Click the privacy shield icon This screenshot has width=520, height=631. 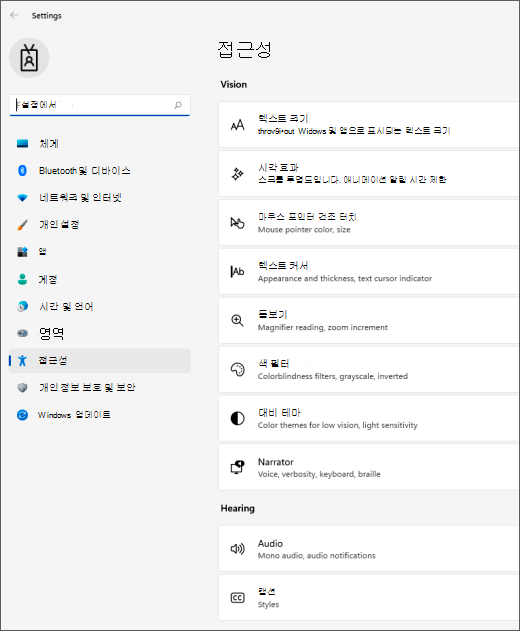pyautogui.click(x=23, y=388)
